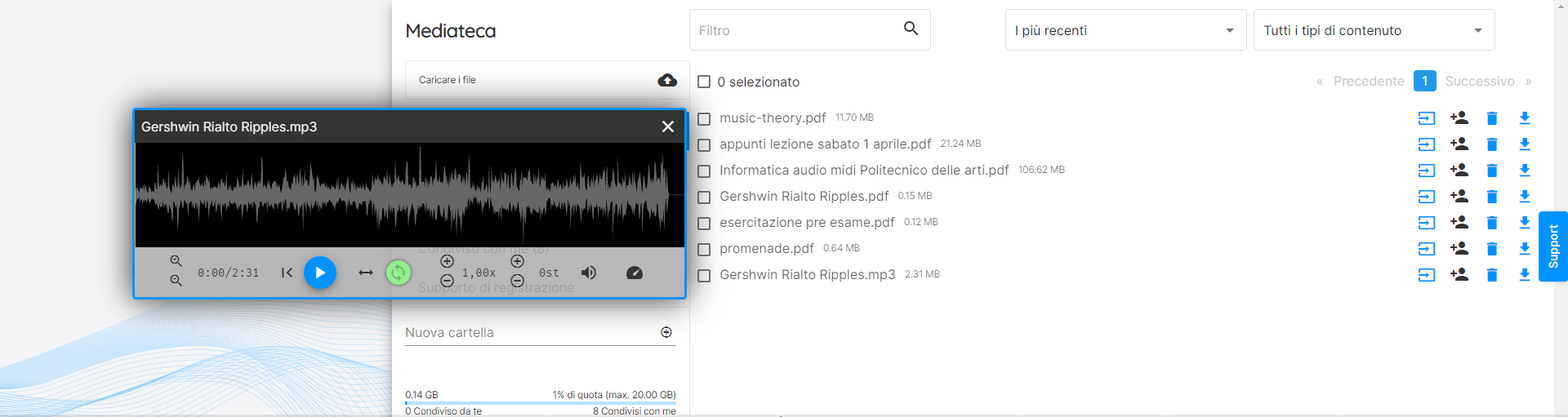Click inside the audio waveform display

[409, 195]
